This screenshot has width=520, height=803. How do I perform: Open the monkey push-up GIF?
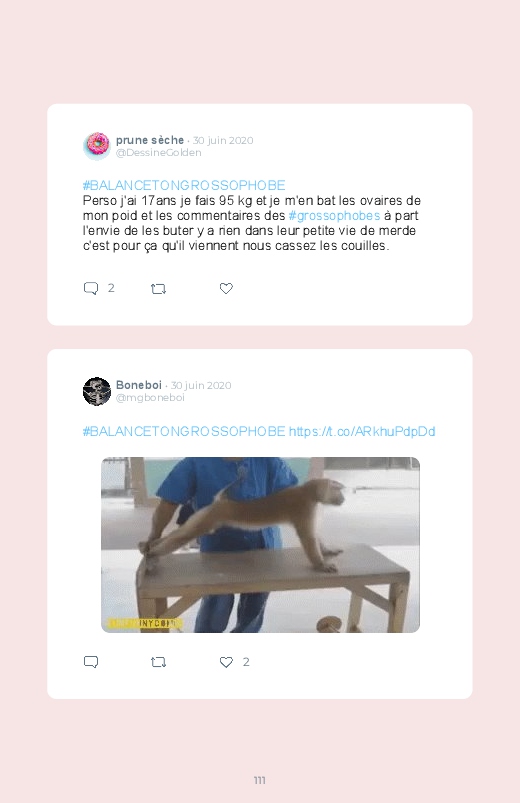(x=260, y=545)
